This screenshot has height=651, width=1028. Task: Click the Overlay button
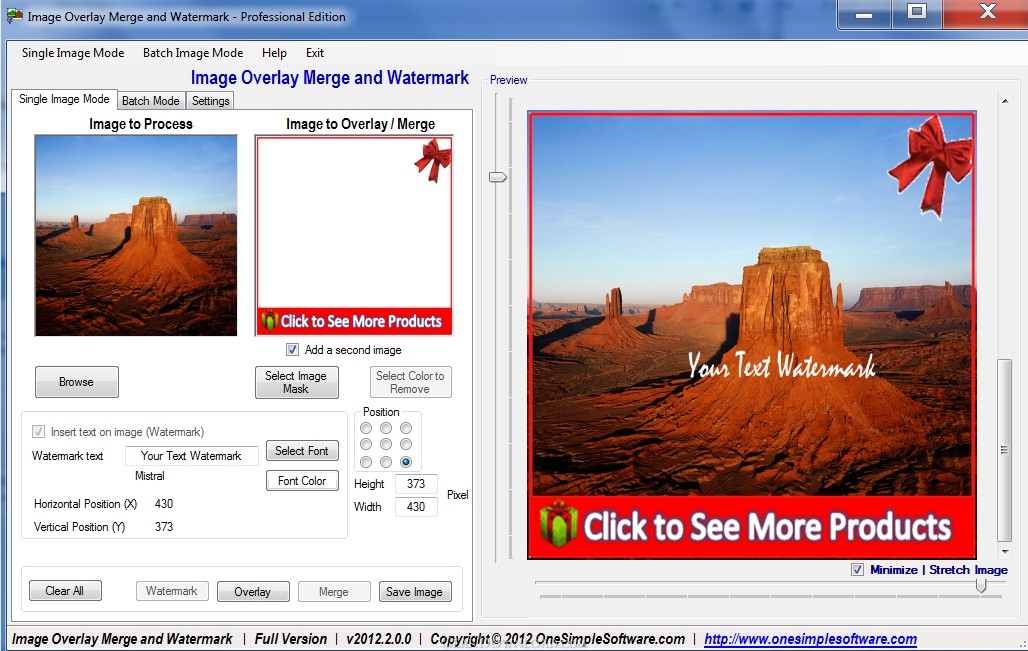click(x=253, y=591)
